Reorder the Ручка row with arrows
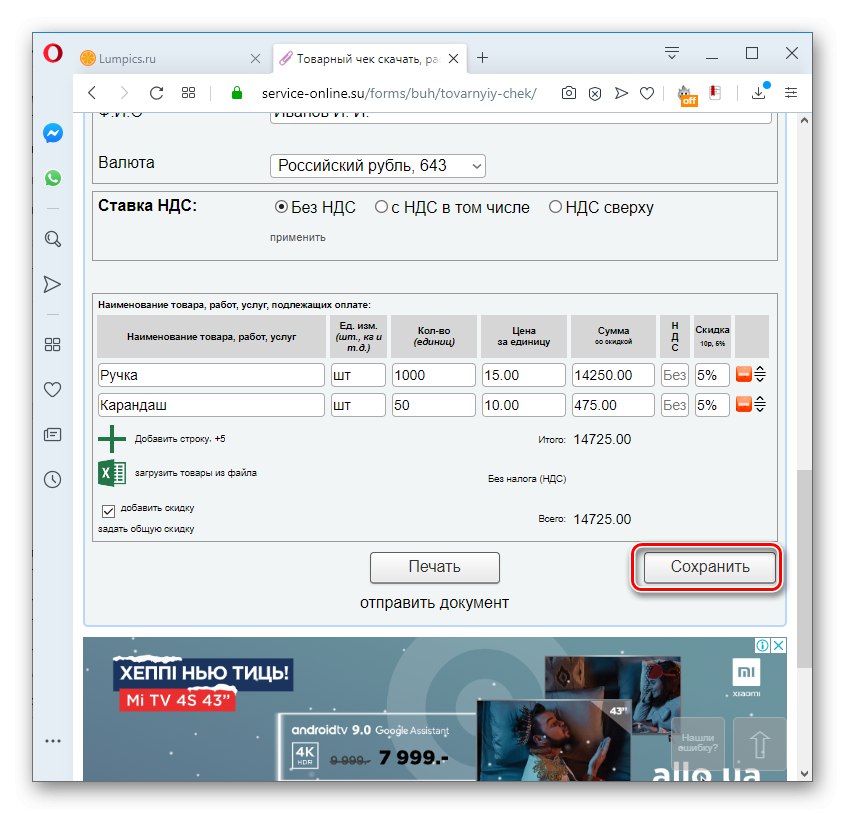The height and width of the screenshot is (814, 845). tap(760, 374)
